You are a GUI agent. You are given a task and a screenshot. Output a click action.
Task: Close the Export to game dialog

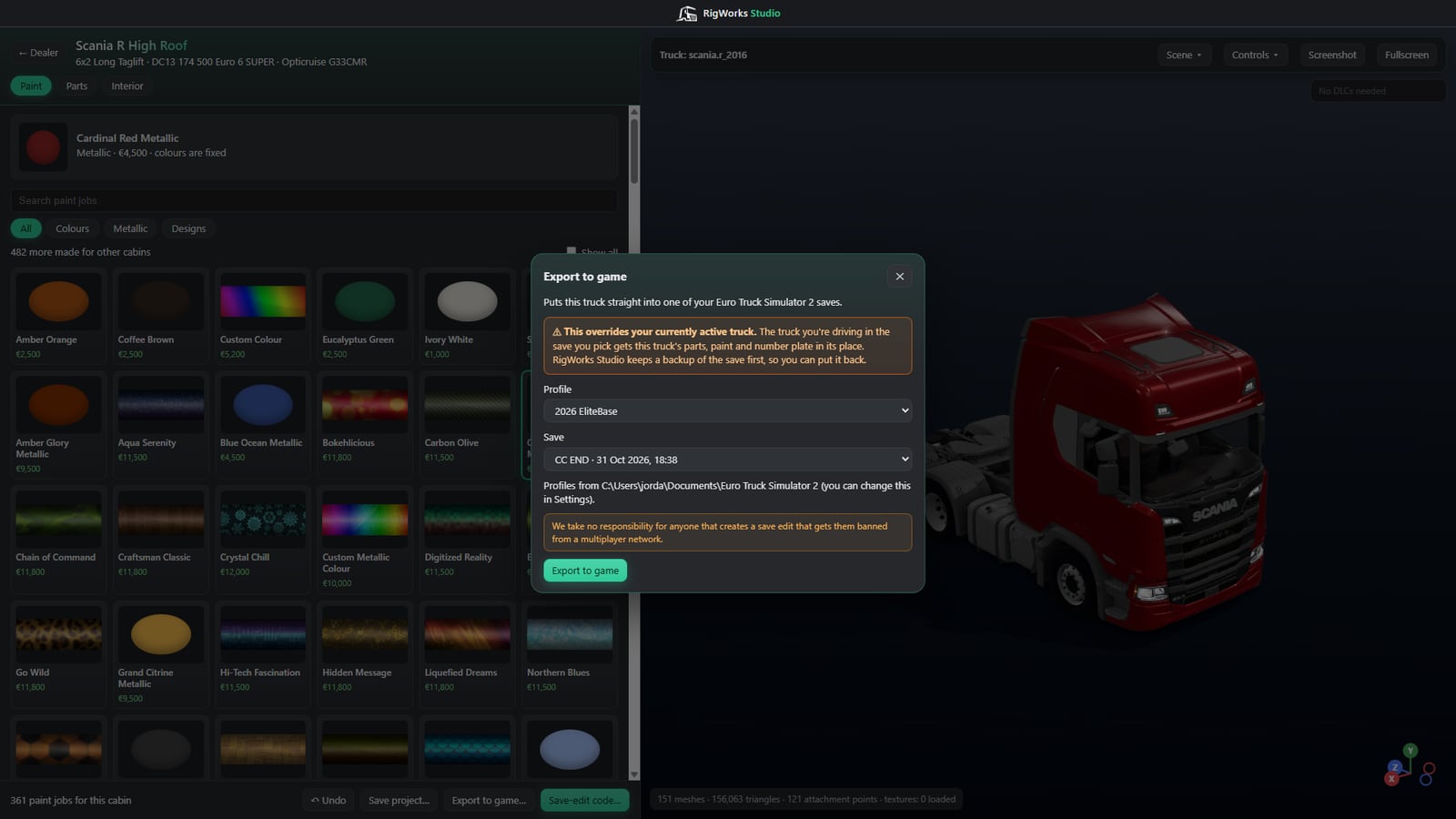[899, 277]
